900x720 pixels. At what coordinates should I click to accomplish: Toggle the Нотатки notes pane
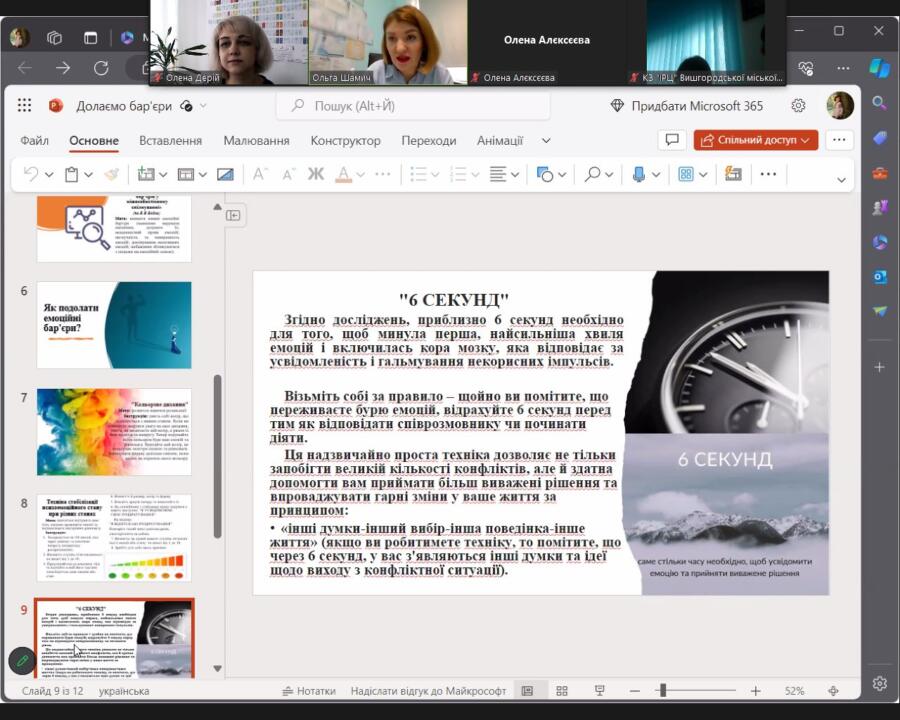tap(309, 691)
